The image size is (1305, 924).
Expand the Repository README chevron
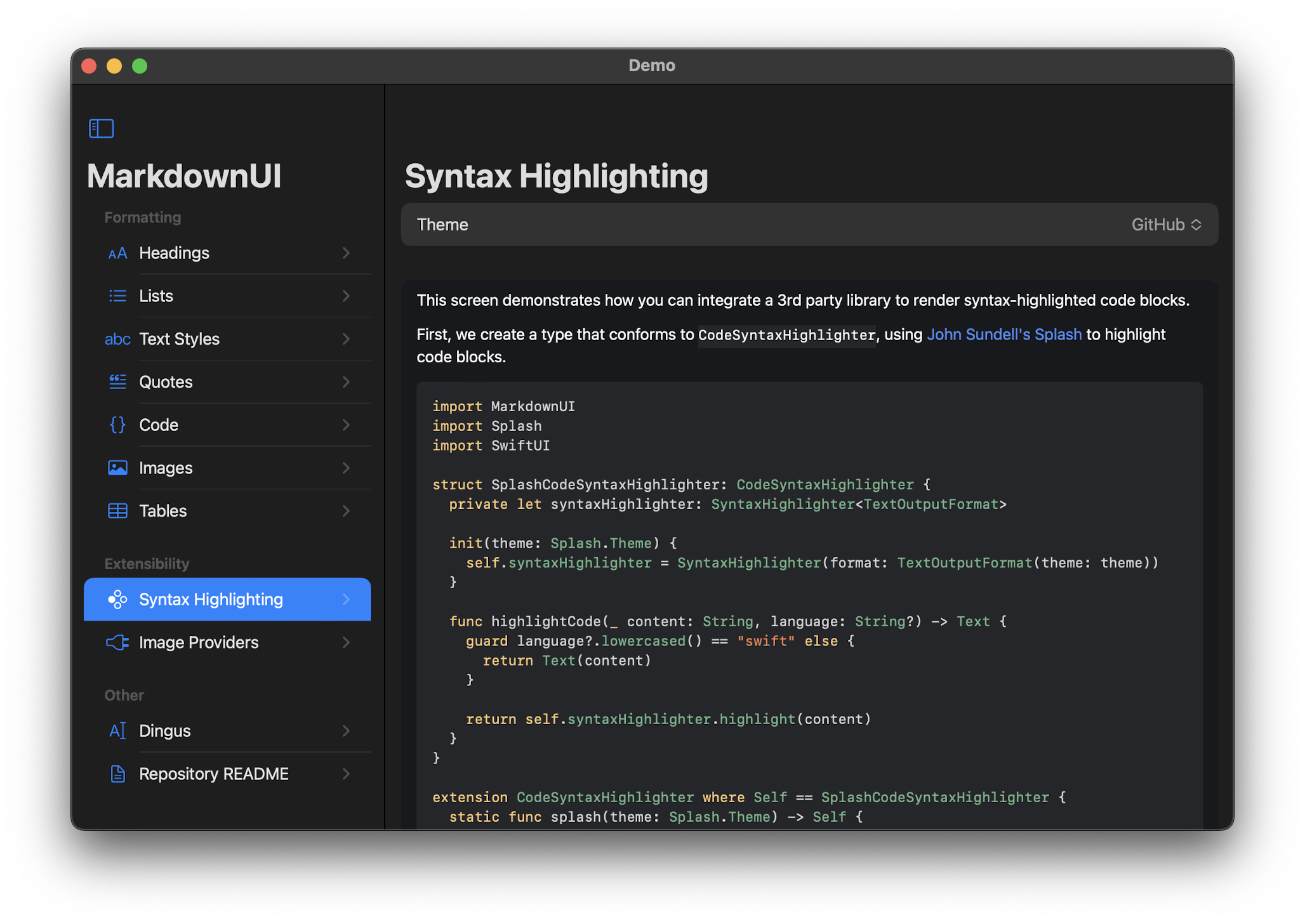pos(346,774)
